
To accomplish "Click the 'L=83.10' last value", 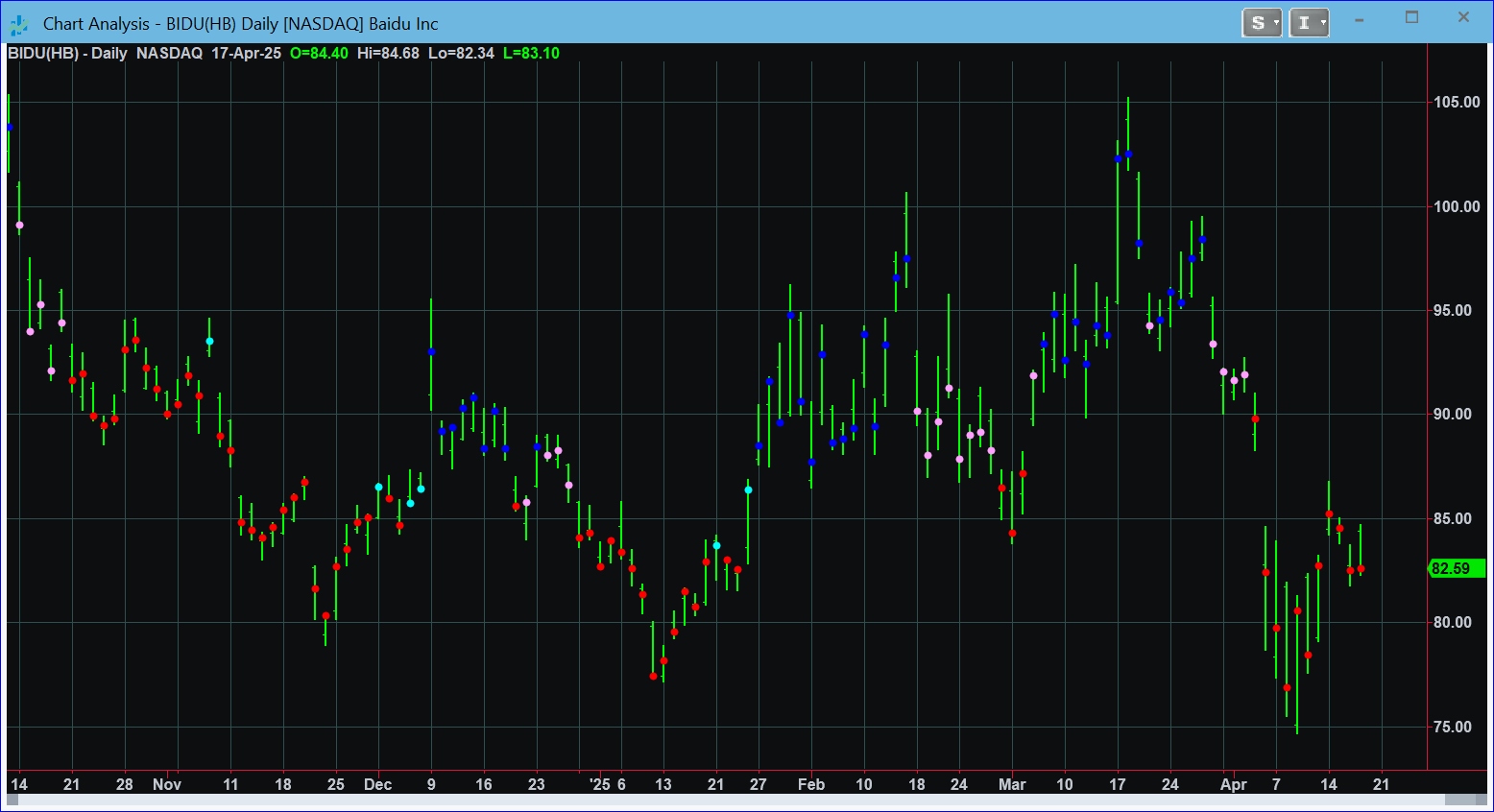I will (x=531, y=54).
